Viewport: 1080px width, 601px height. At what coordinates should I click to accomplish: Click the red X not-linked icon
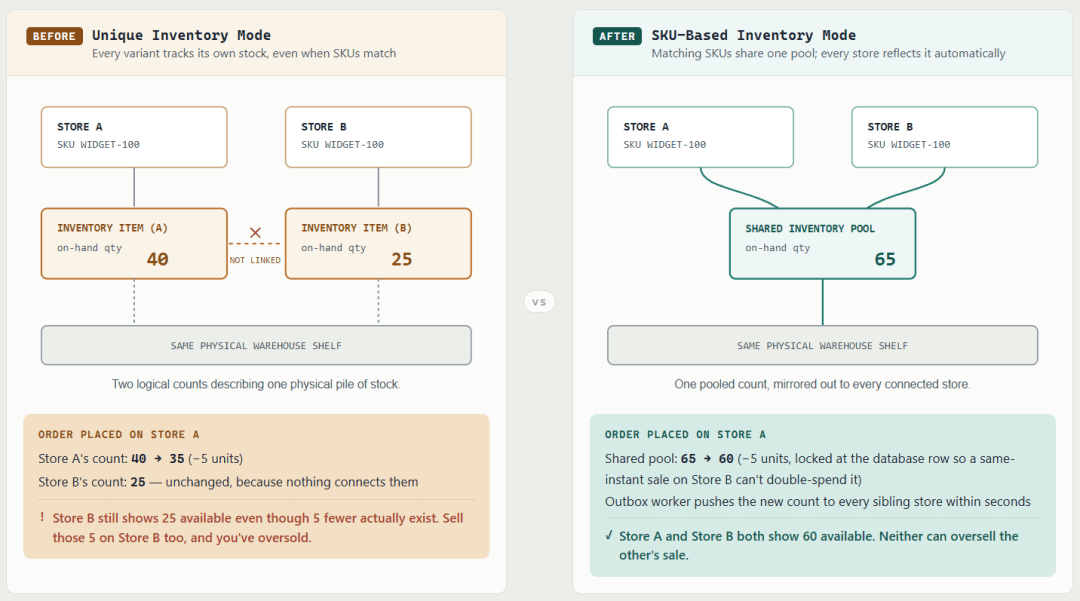point(255,233)
